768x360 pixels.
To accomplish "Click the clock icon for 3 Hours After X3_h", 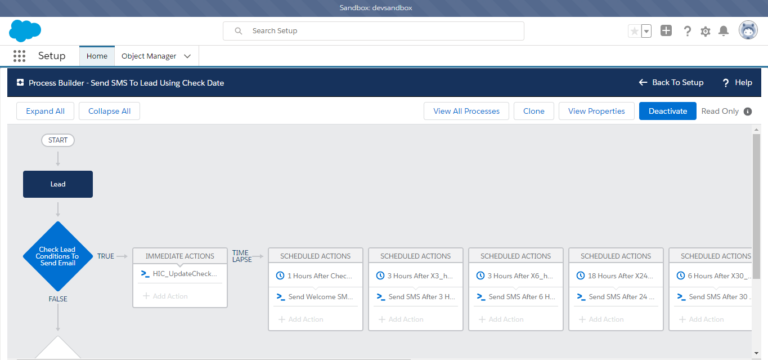I will [x=380, y=276].
